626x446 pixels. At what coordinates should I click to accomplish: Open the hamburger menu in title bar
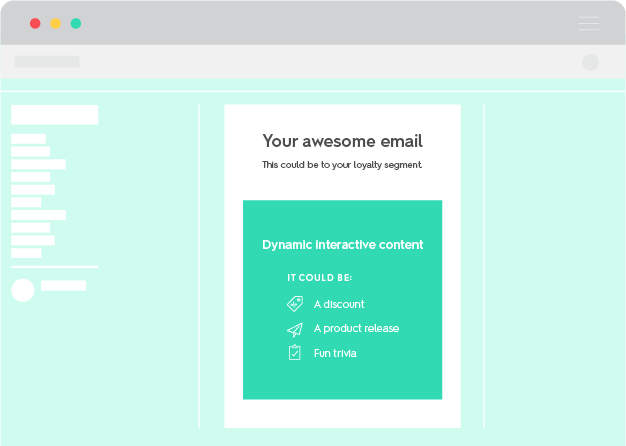click(x=588, y=24)
